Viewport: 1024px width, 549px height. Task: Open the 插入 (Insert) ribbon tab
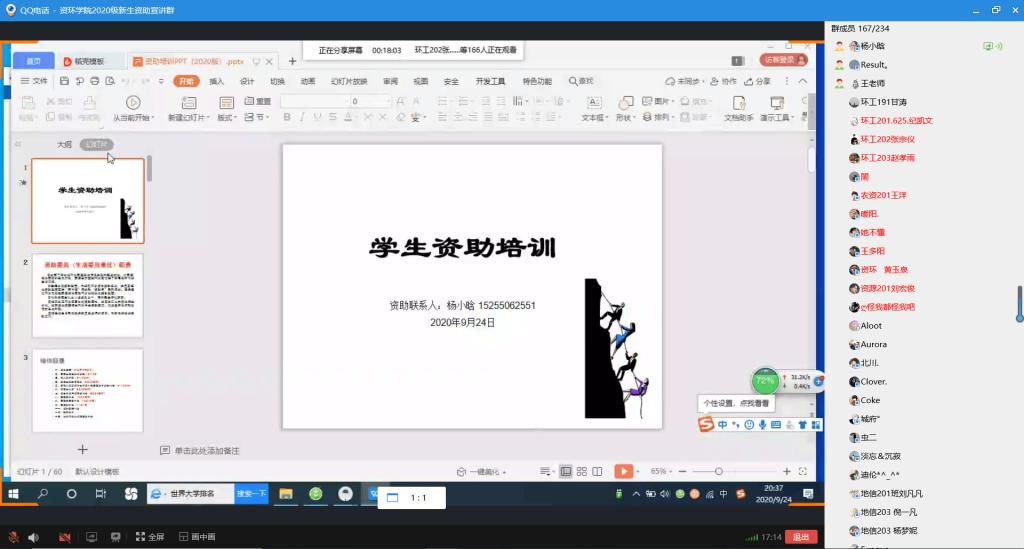tap(216, 81)
